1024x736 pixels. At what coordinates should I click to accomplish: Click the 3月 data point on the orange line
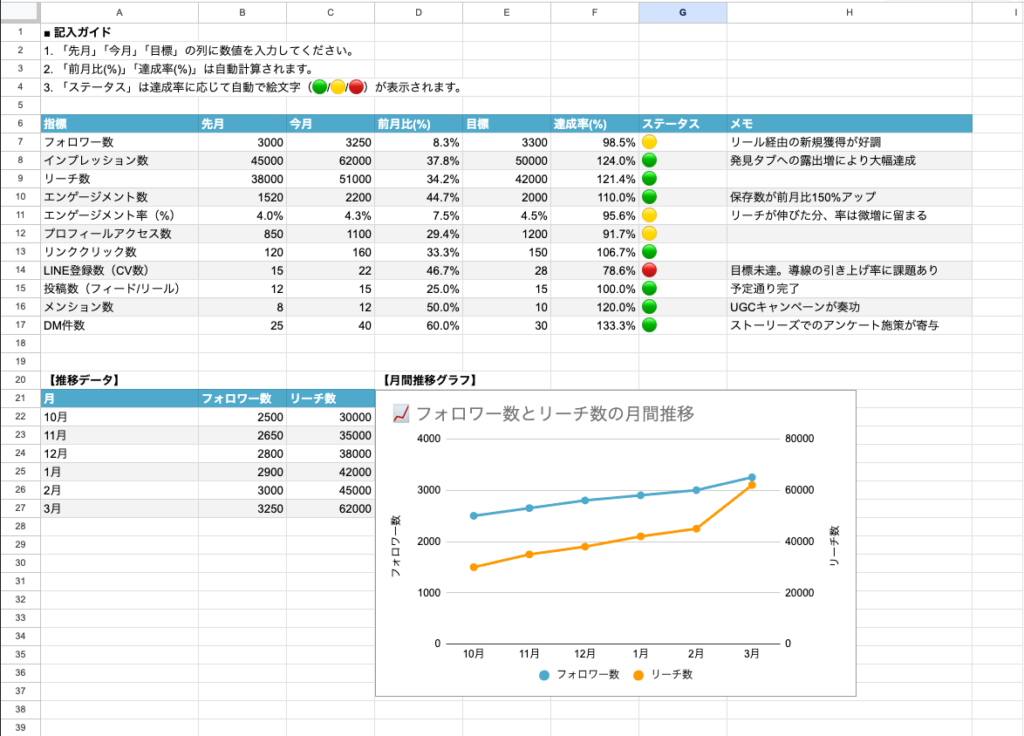751,485
